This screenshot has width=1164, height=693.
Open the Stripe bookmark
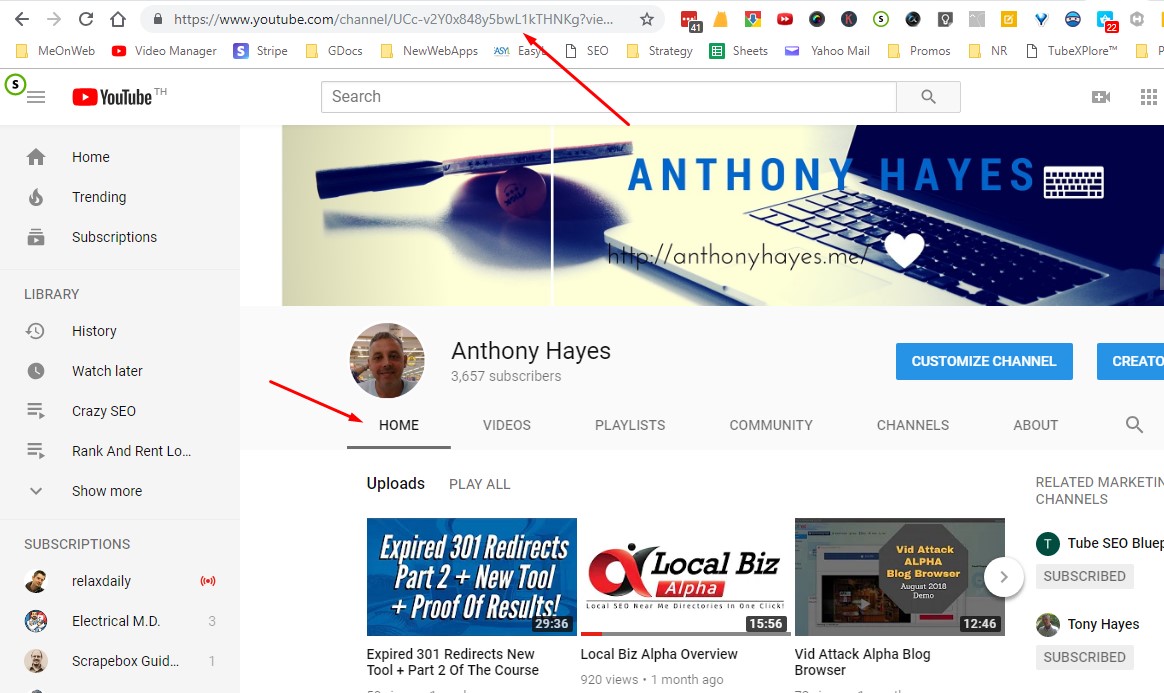[261, 50]
